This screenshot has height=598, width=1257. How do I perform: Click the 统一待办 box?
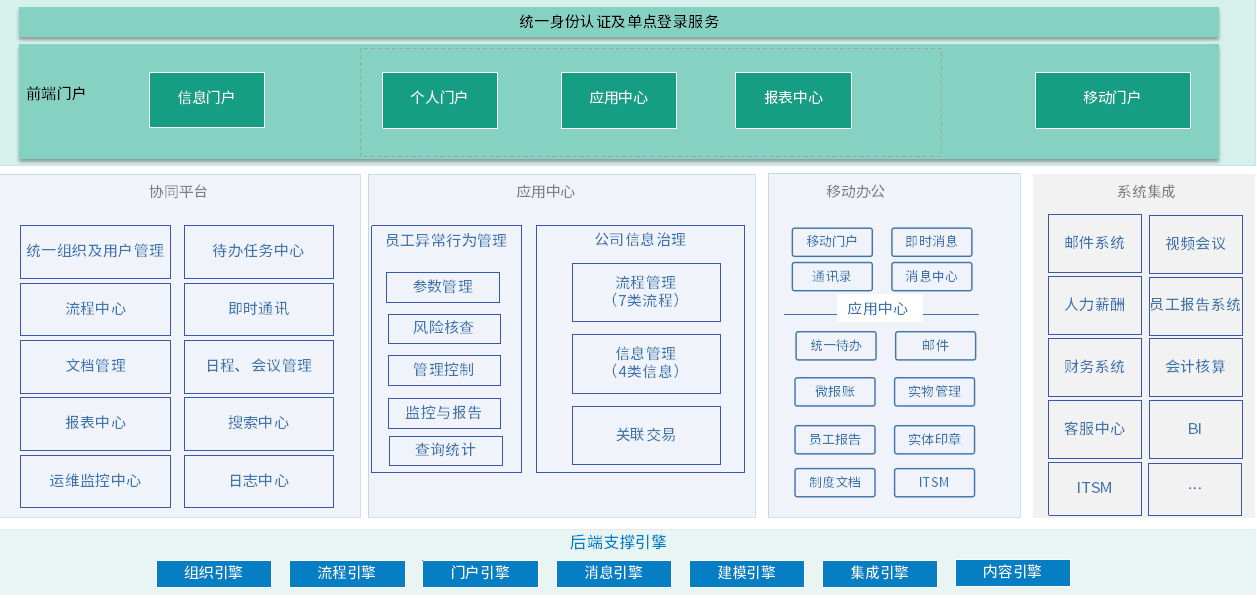(836, 346)
